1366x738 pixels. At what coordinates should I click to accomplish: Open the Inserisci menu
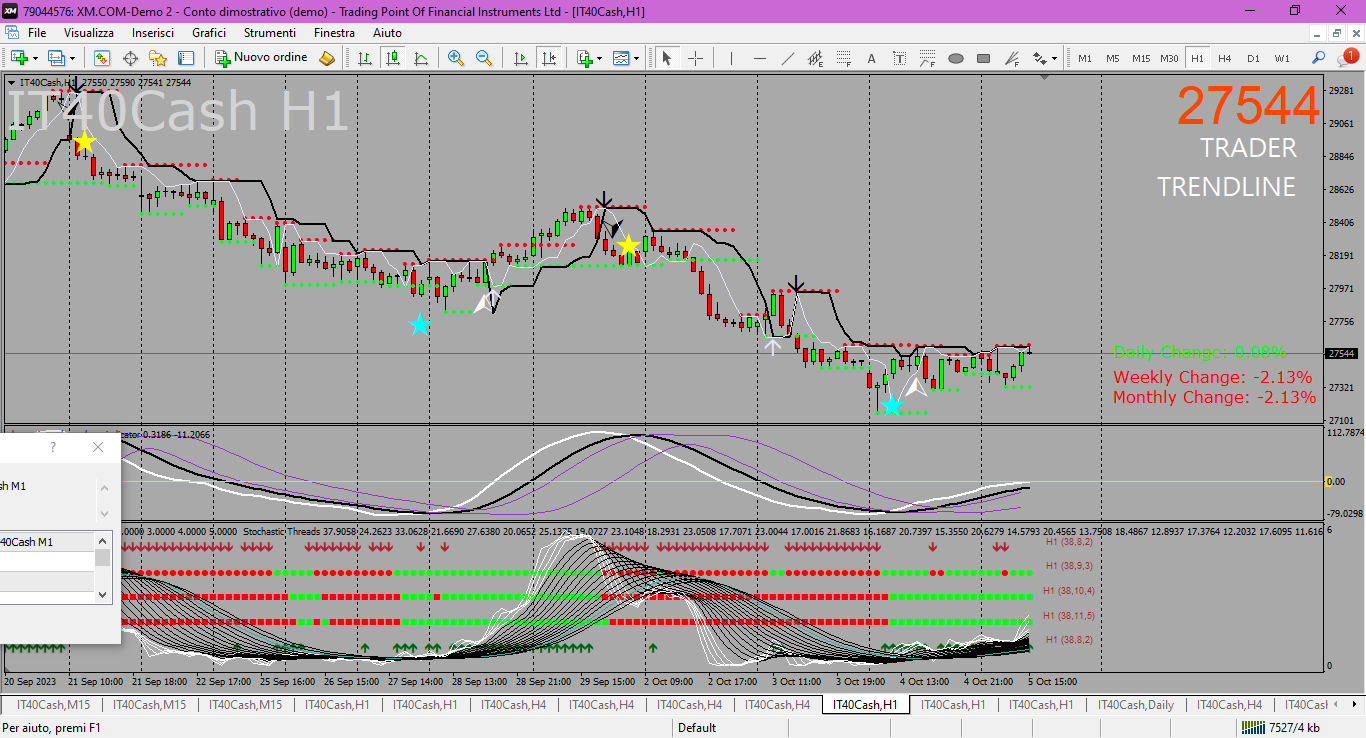pos(153,33)
